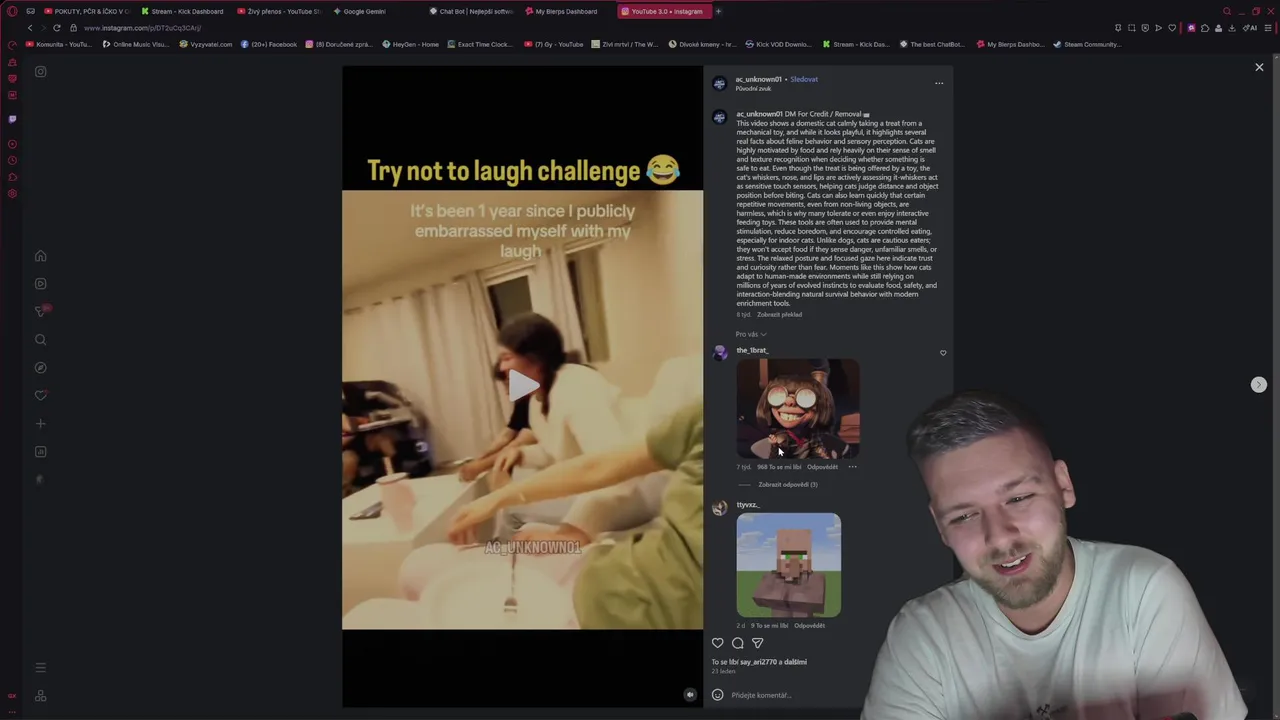Open browser tab search magnifier icon

[x=1227, y=11]
